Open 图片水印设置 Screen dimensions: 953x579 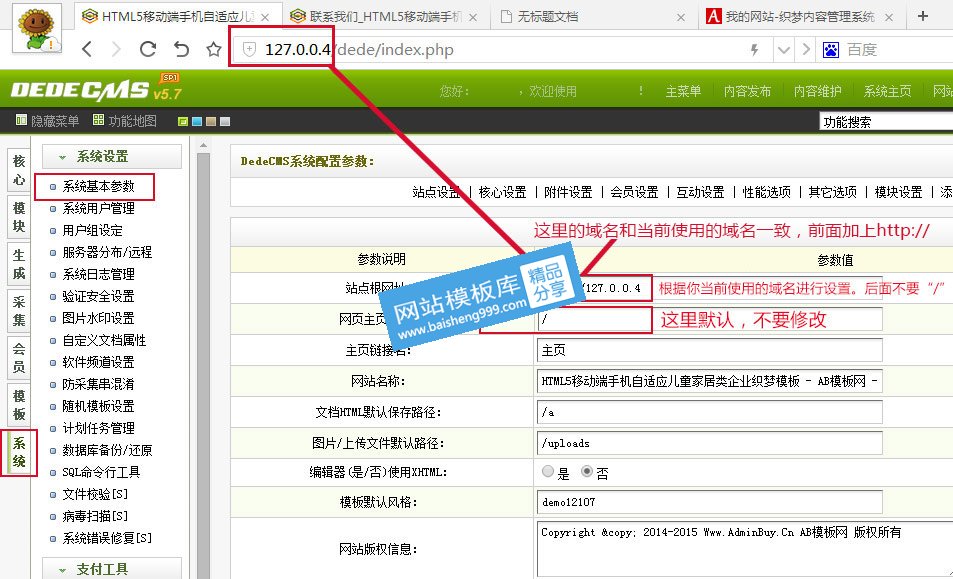(x=98, y=318)
